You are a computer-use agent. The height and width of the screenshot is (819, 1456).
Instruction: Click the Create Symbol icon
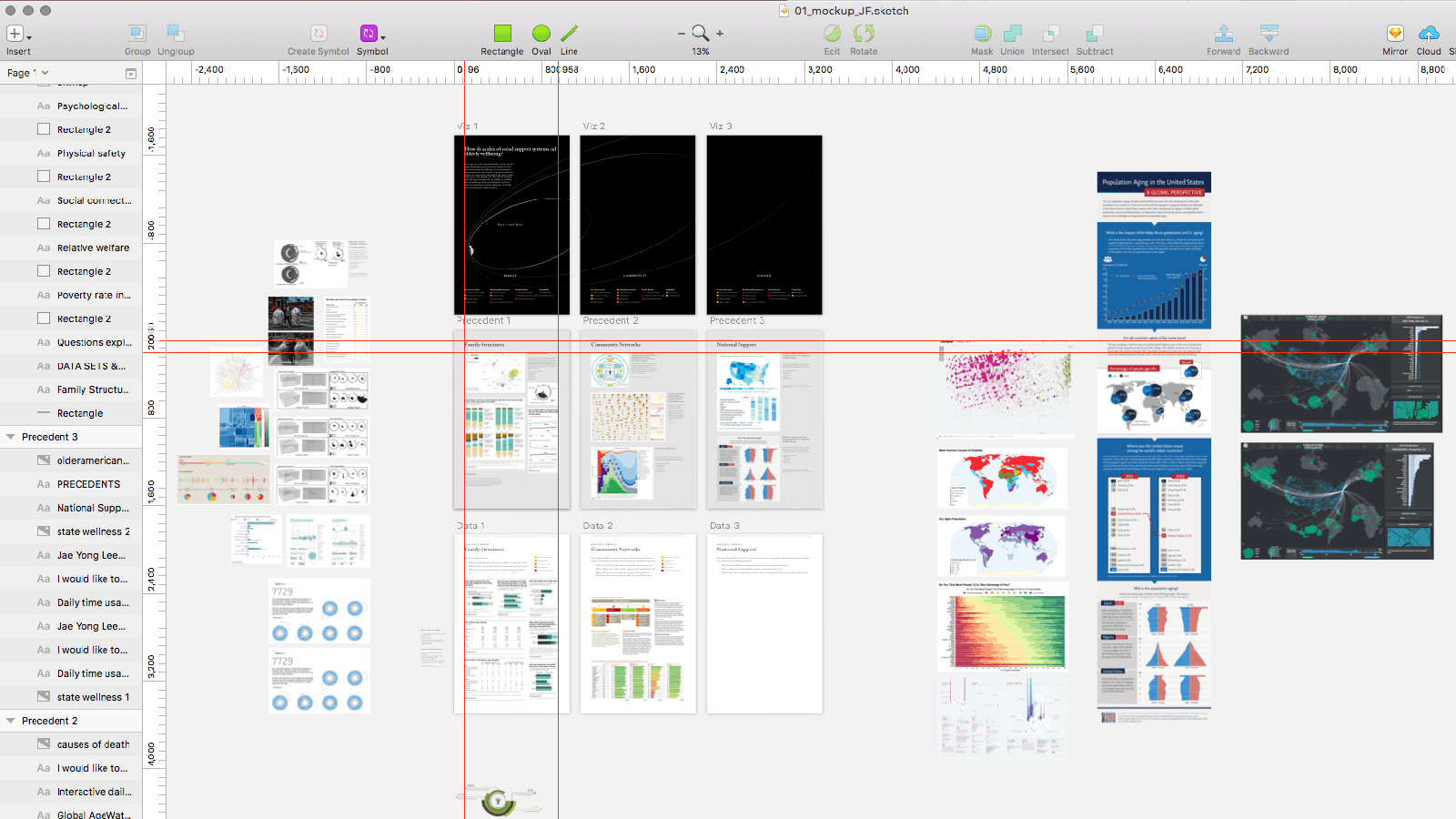pyautogui.click(x=318, y=34)
